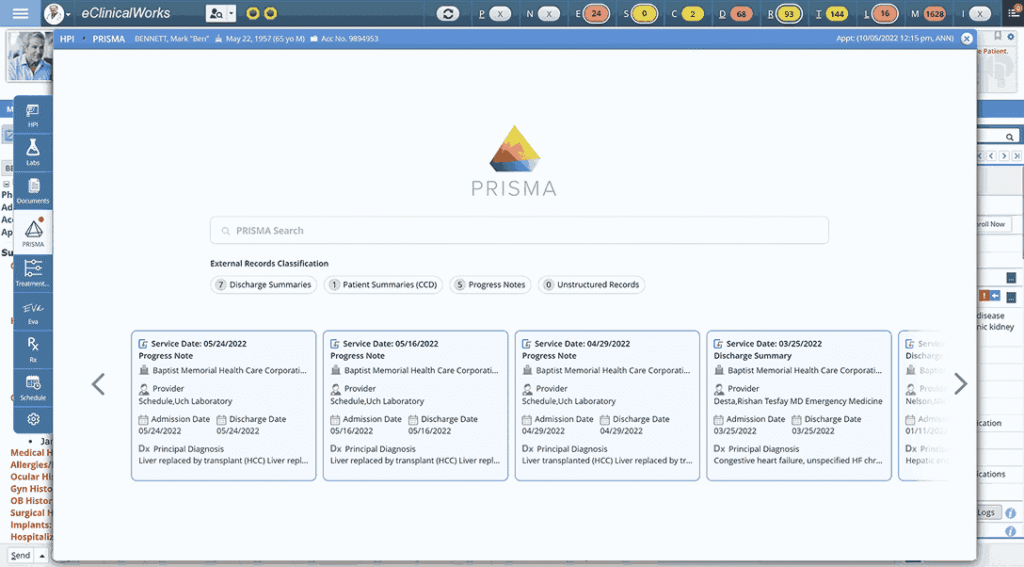Screen dimensions: 1024x567
Task: Open the 04/29/2022 Progress Note card
Action: point(607,406)
